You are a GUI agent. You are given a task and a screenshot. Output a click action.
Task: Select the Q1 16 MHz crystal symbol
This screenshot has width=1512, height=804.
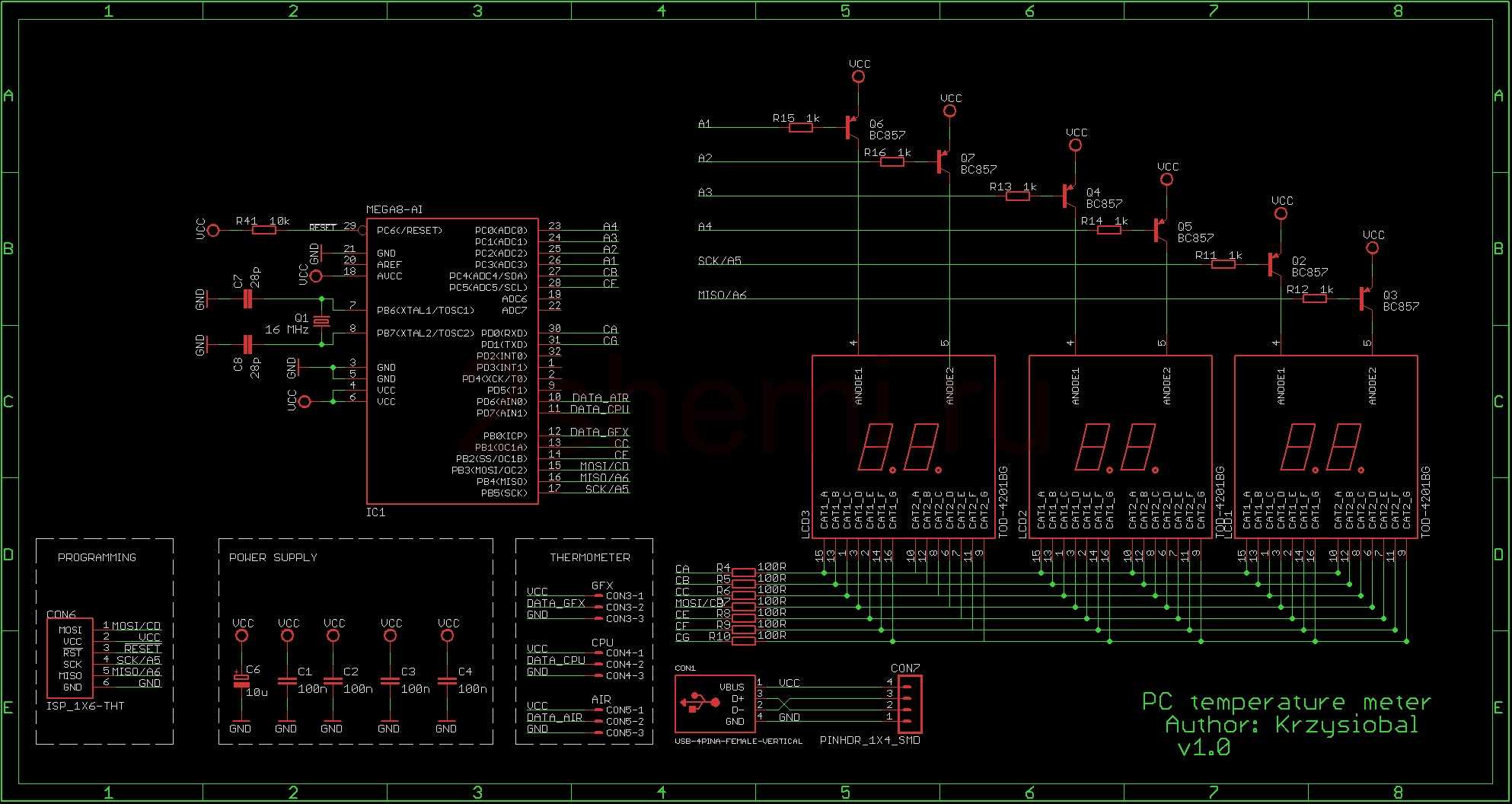(322, 322)
